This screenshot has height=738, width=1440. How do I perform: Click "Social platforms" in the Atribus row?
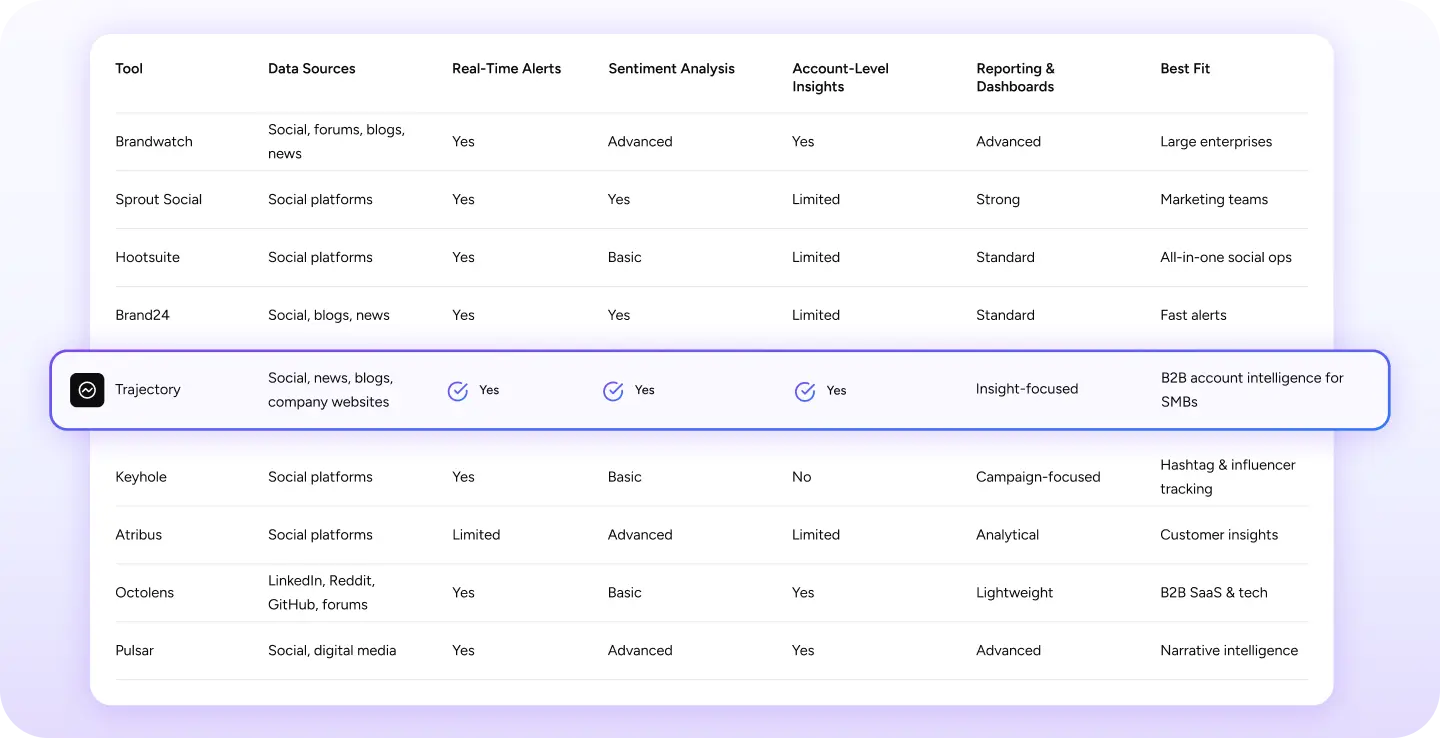tap(320, 536)
